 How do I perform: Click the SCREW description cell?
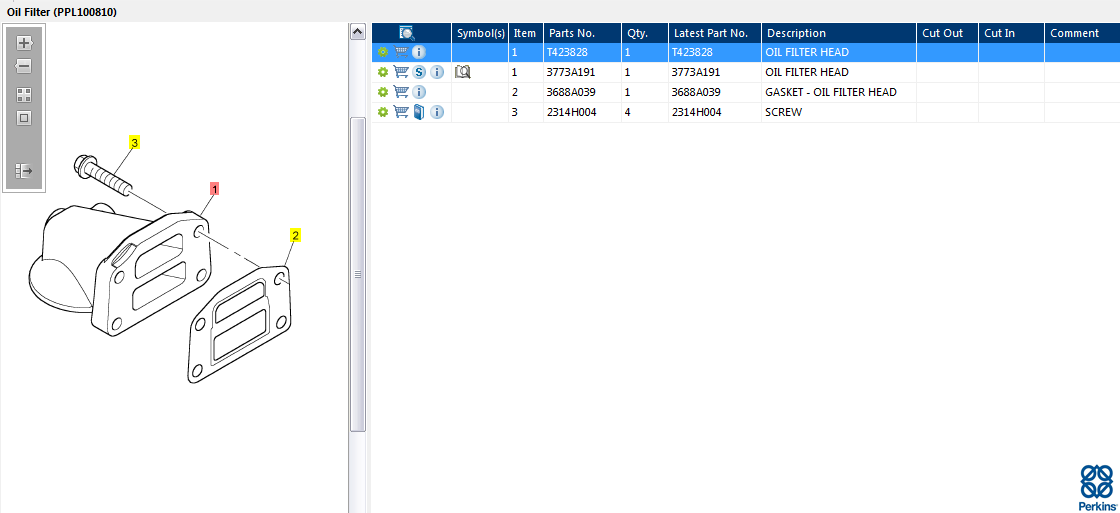point(839,112)
